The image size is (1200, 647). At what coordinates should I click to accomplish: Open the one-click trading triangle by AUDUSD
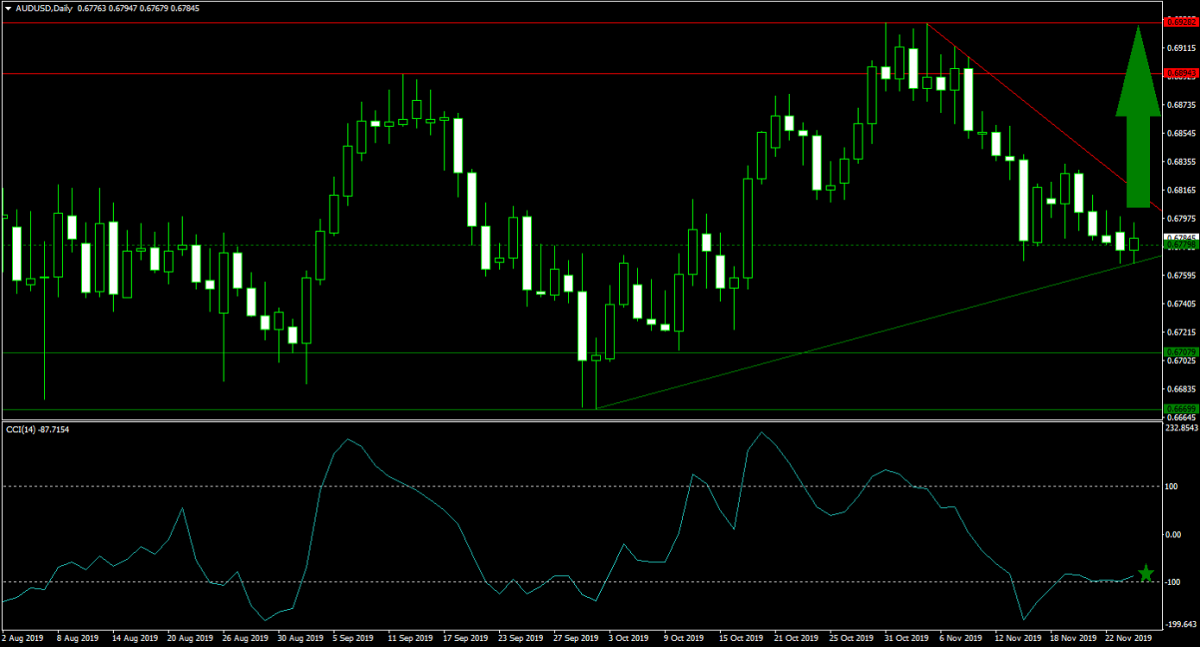point(8,8)
